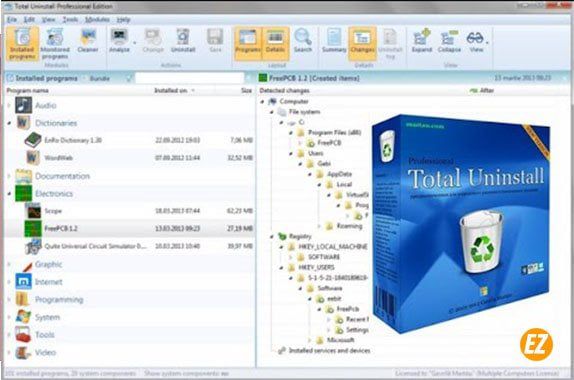The height and width of the screenshot is (380, 574).
Task: Sort by Installed on column
Action: point(171,90)
